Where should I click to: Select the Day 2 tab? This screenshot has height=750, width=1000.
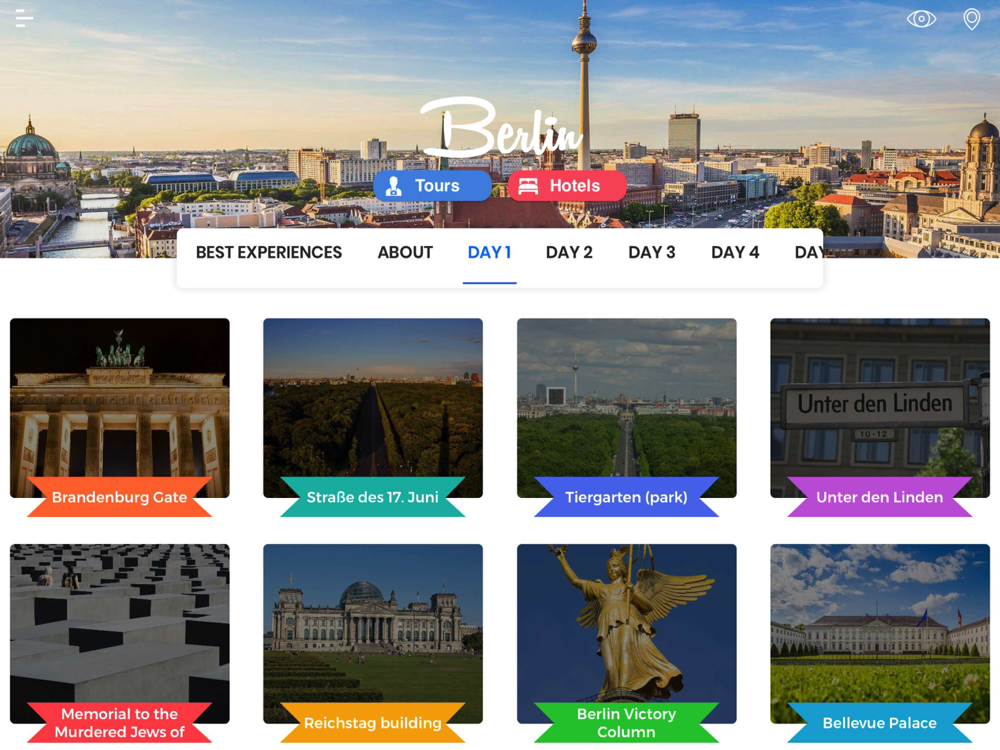tap(569, 253)
